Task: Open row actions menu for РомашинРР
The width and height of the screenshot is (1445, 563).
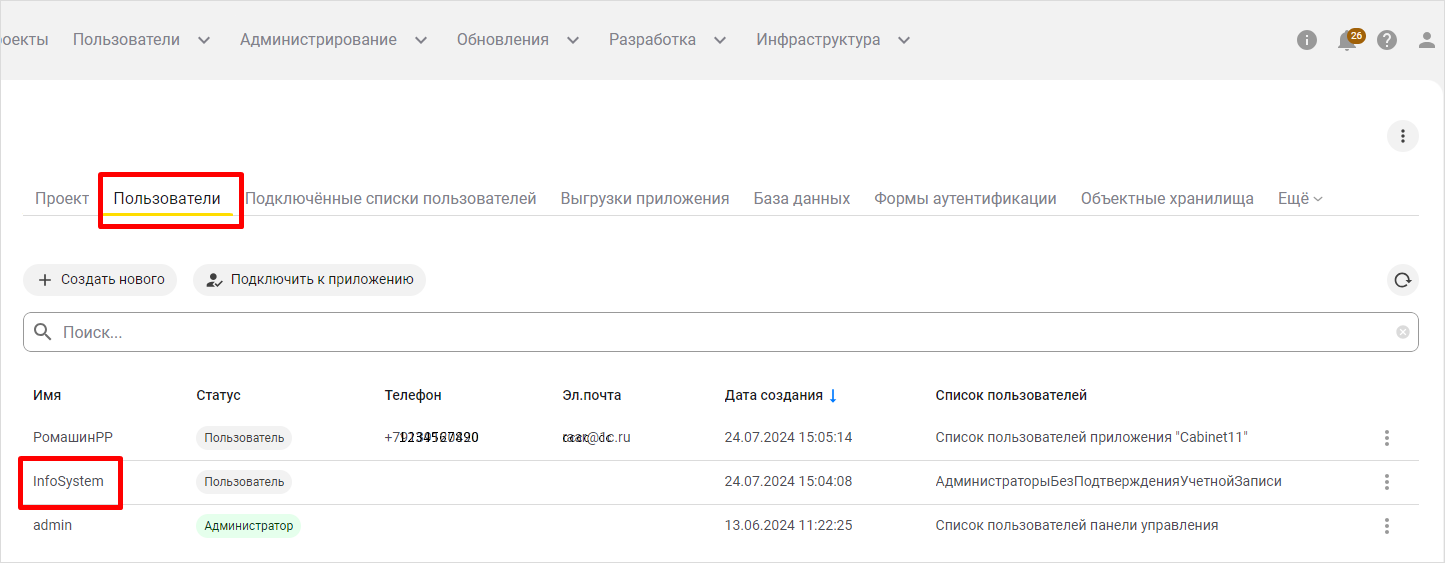Action: [1386, 438]
